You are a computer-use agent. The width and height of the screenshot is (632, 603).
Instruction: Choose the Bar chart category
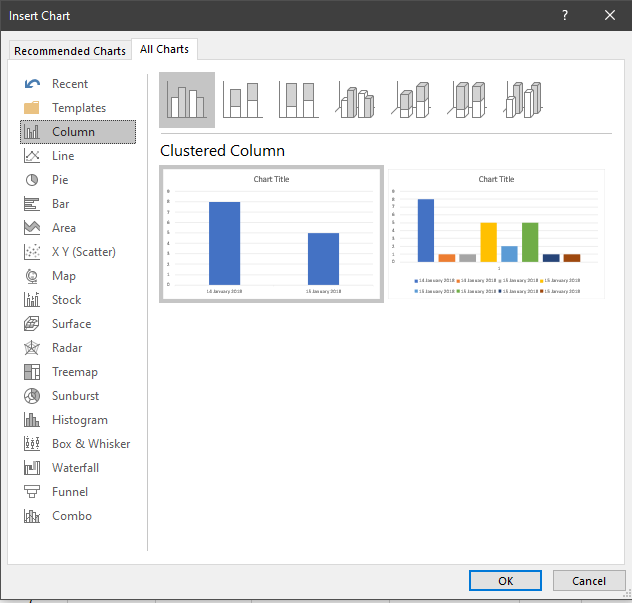[x=78, y=204]
